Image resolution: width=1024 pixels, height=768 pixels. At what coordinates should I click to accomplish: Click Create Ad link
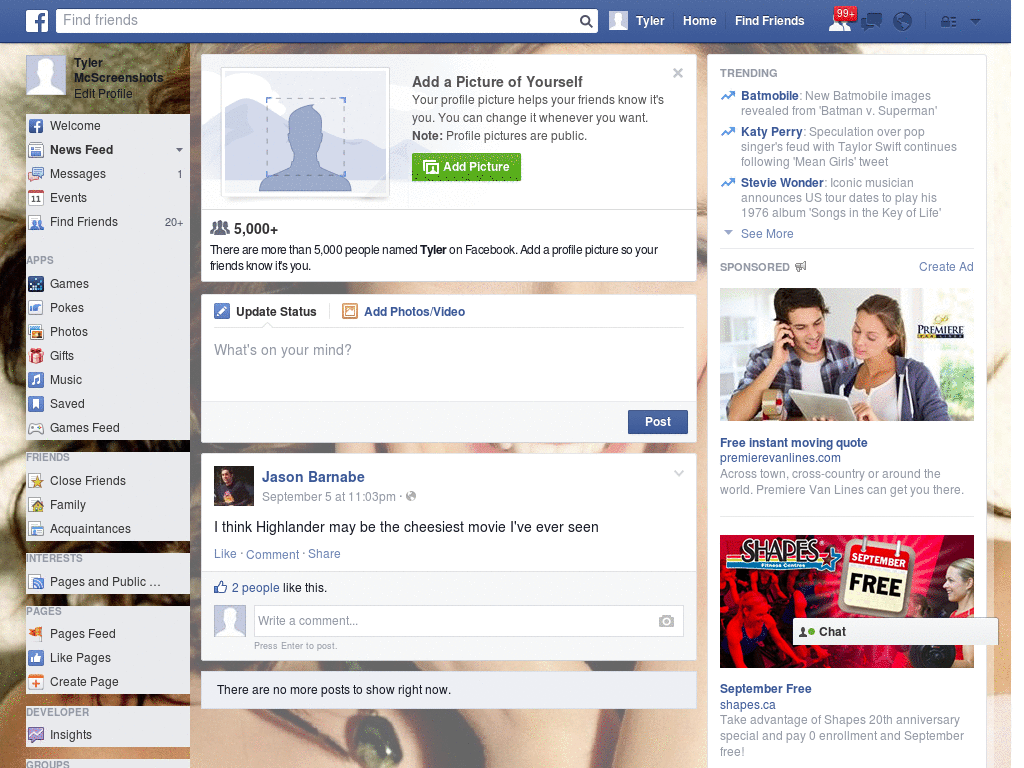[x=946, y=266]
